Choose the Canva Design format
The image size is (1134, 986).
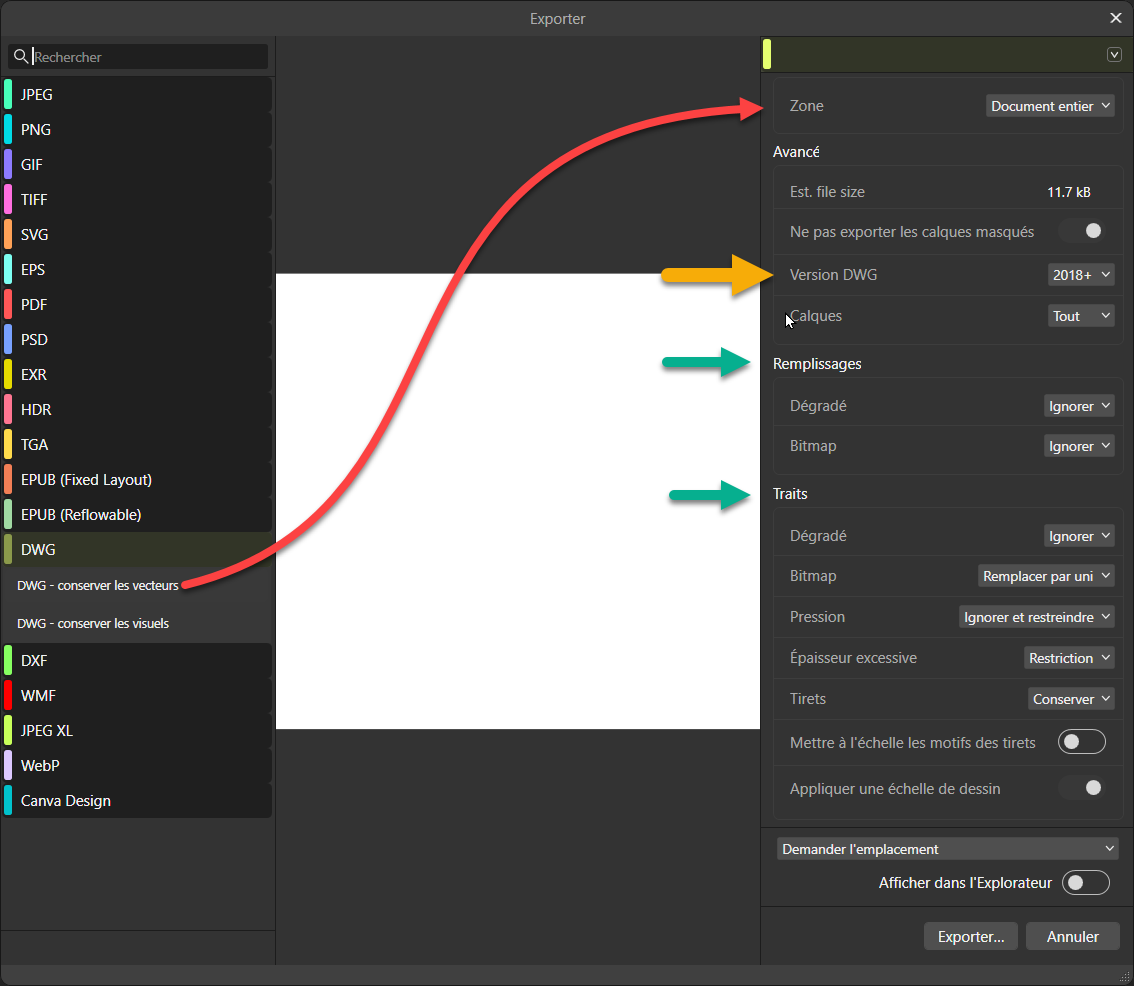[x=66, y=801]
